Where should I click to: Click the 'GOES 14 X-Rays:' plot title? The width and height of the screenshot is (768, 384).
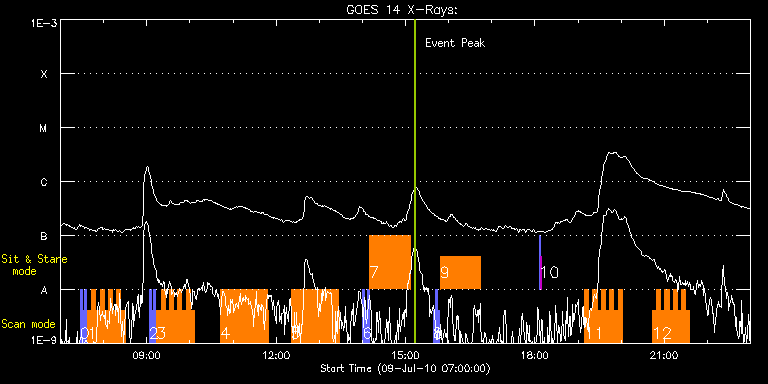coord(402,11)
